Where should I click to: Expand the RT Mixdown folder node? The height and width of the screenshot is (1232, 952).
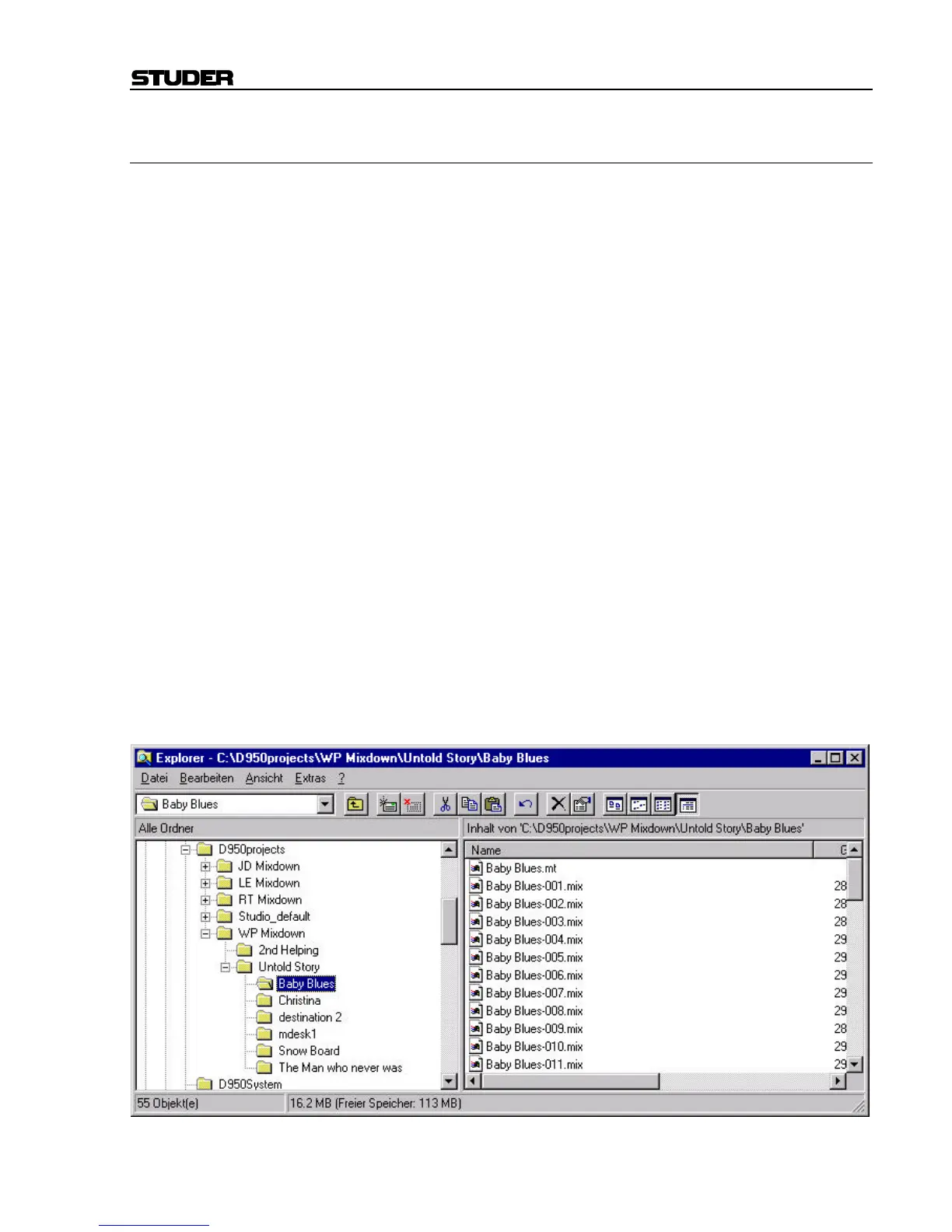(205, 900)
